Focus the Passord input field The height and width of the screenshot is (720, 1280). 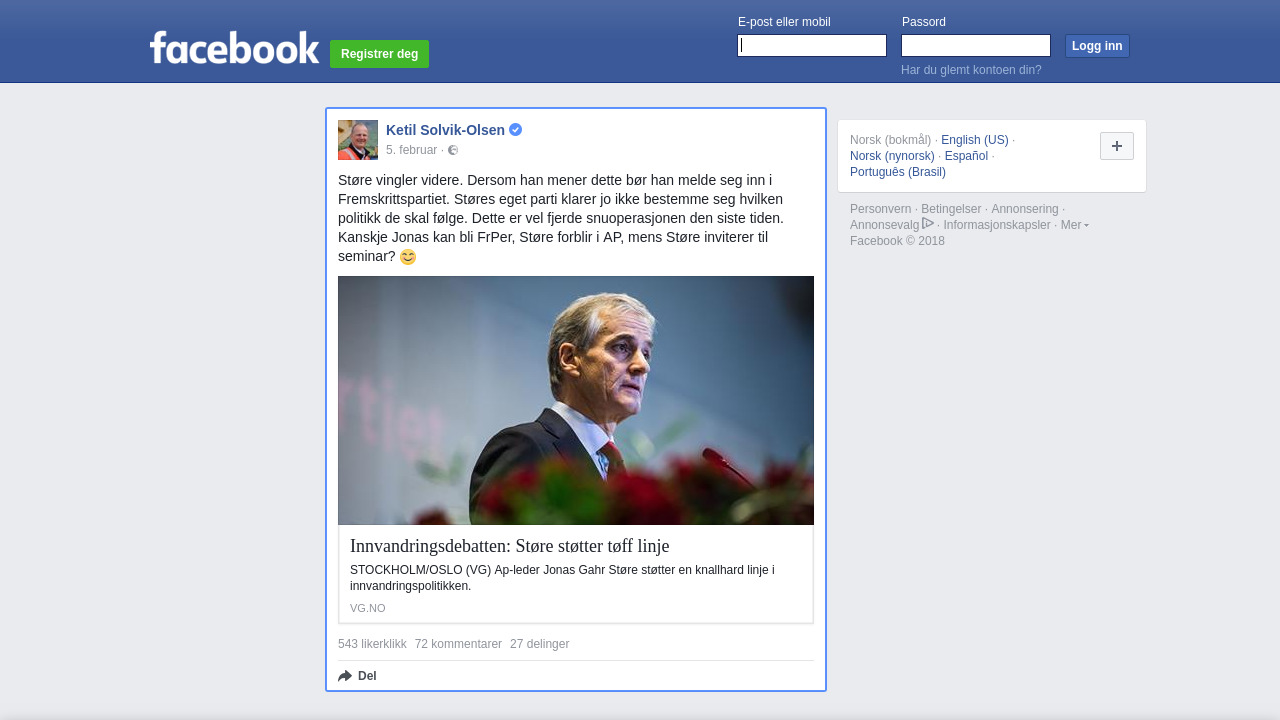tap(976, 46)
